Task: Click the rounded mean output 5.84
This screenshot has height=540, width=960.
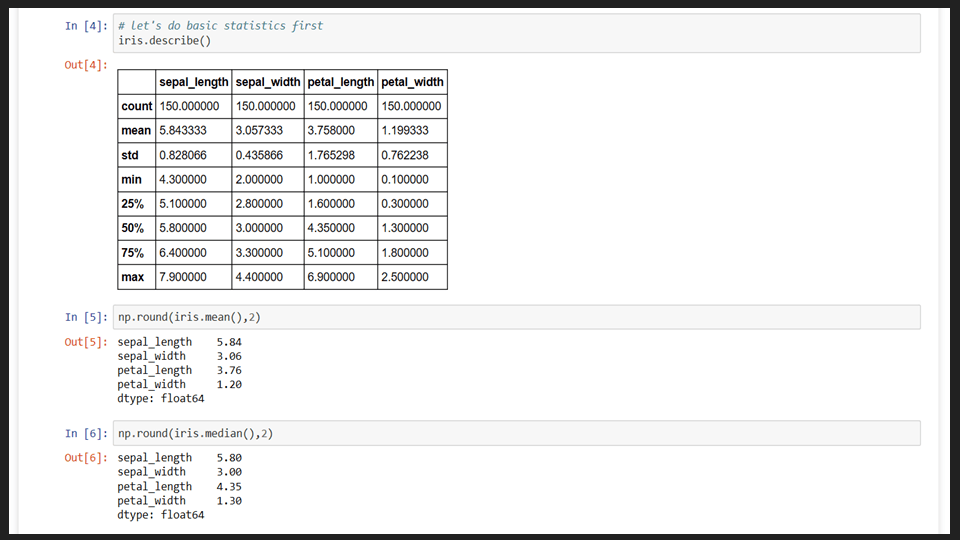Action: tap(229, 342)
